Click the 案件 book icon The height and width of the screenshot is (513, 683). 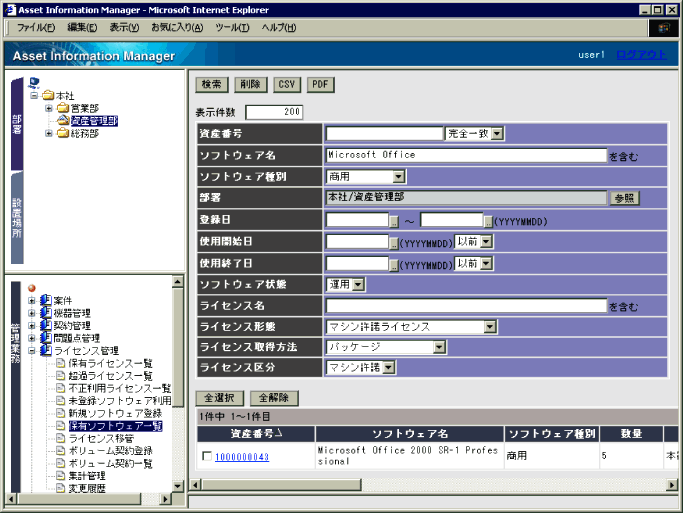click(x=46, y=300)
